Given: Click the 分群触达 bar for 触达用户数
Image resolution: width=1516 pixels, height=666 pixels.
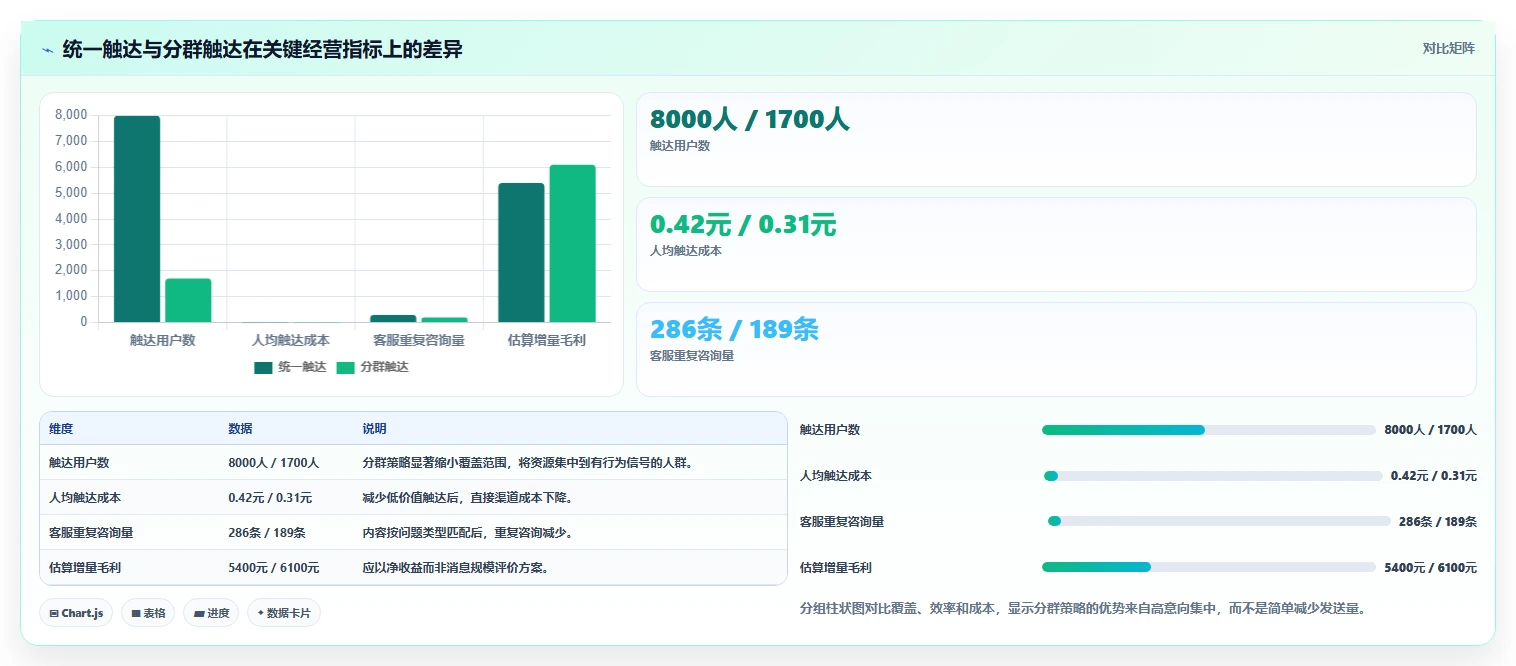Looking at the screenshot, I should click(188, 300).
